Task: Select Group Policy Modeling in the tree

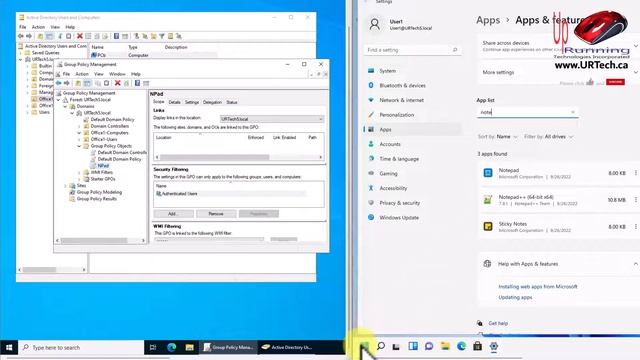Action: (99, 192)
